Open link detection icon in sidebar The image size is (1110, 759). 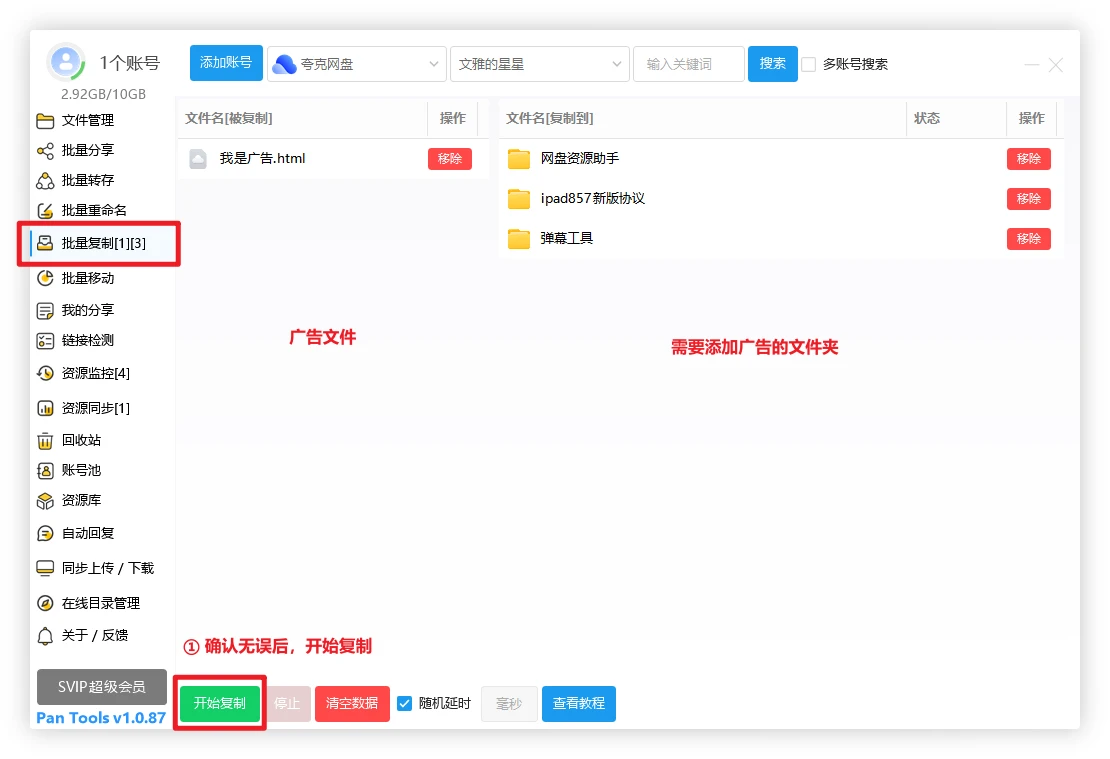[45, 341]
